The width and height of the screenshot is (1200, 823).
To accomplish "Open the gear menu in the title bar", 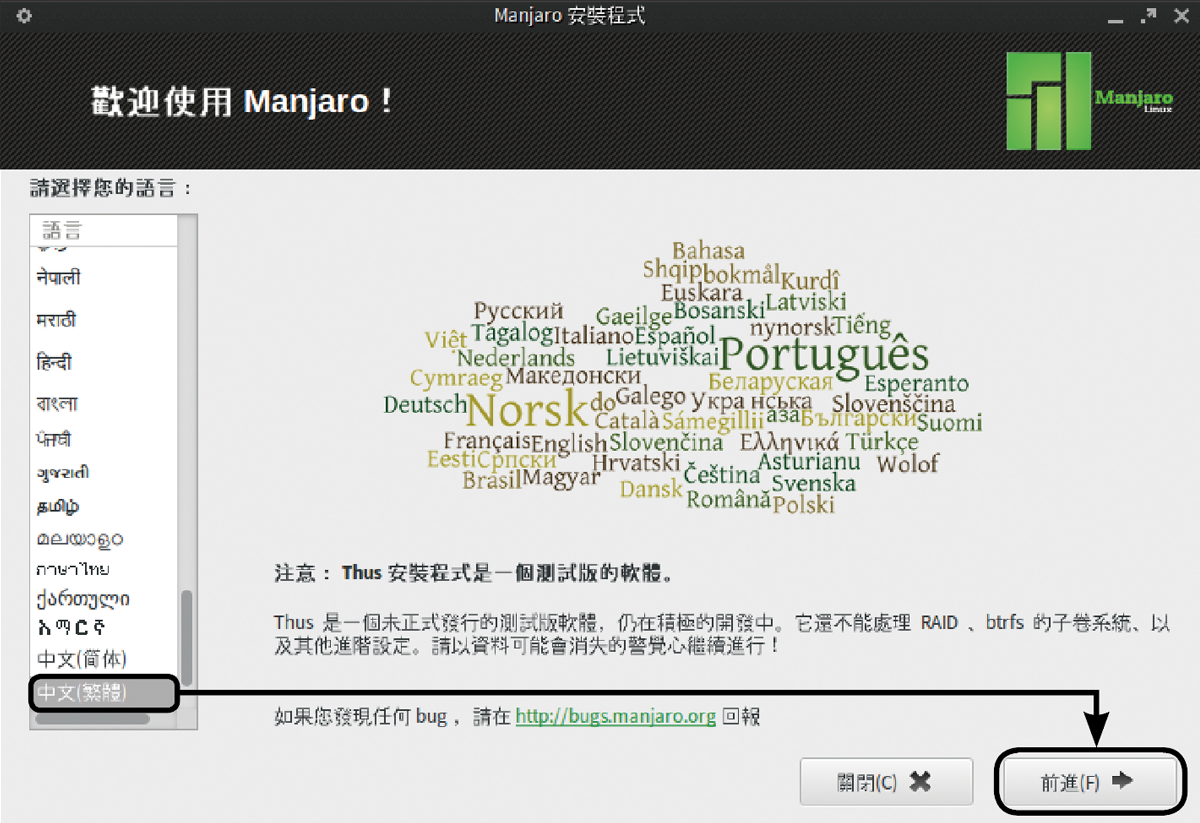I will pyautogui.click(x=25, y=16).
